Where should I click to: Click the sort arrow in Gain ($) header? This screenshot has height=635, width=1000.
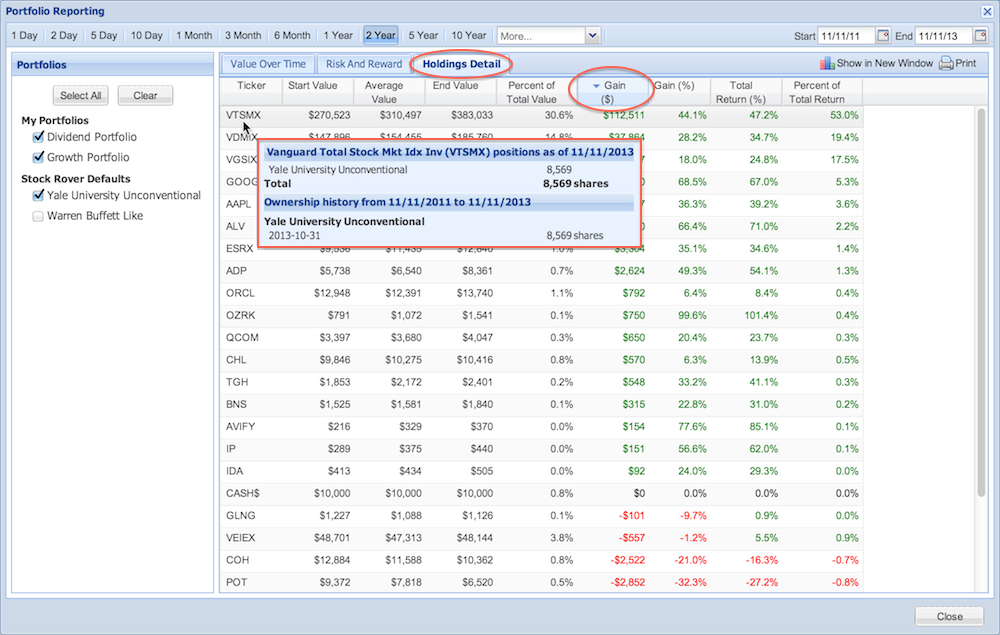(x=596, y=85)
